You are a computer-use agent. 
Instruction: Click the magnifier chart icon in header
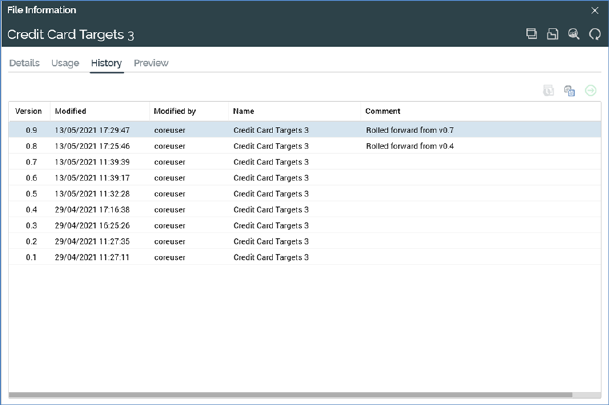tap(574, 34)
